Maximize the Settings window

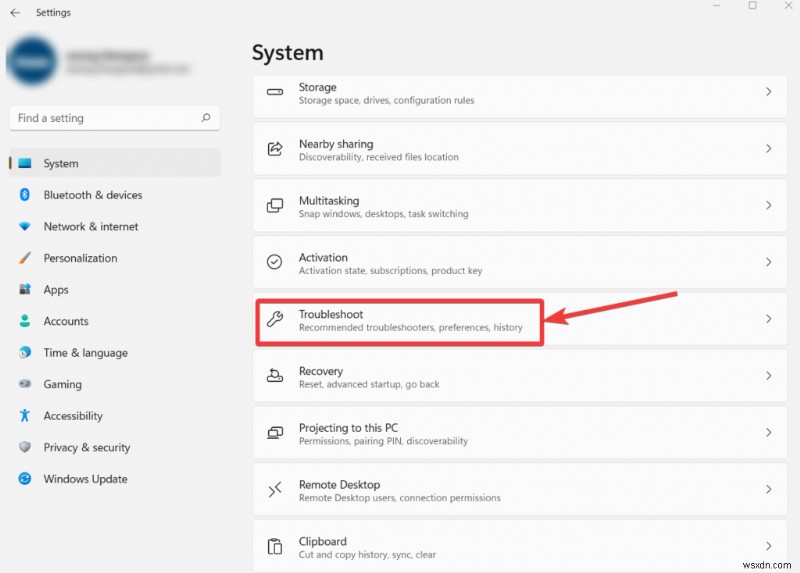coord(753,5)
